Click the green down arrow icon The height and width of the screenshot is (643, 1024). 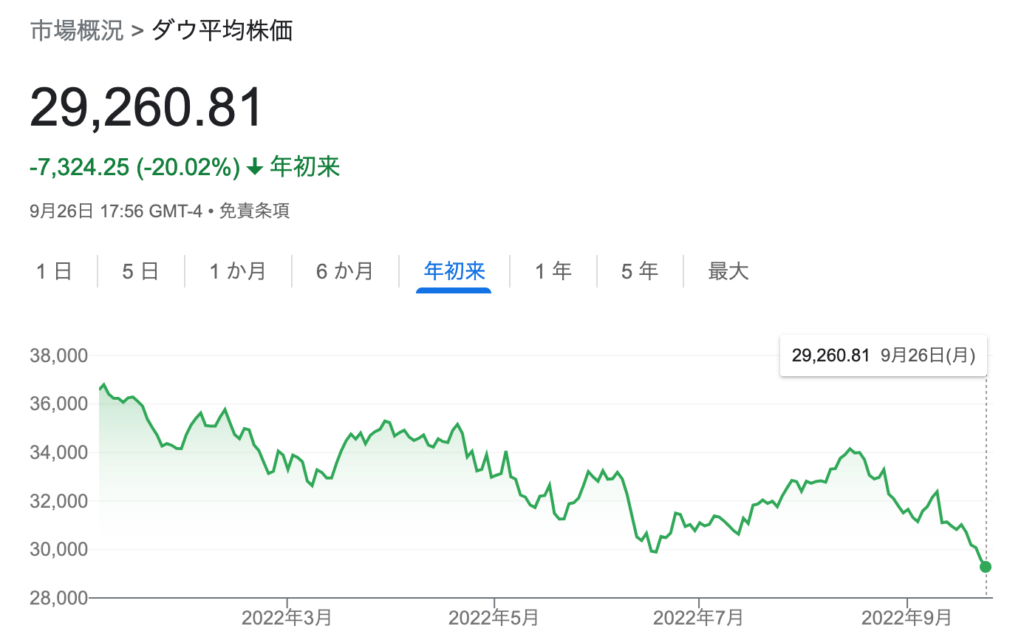pos(255,167)
